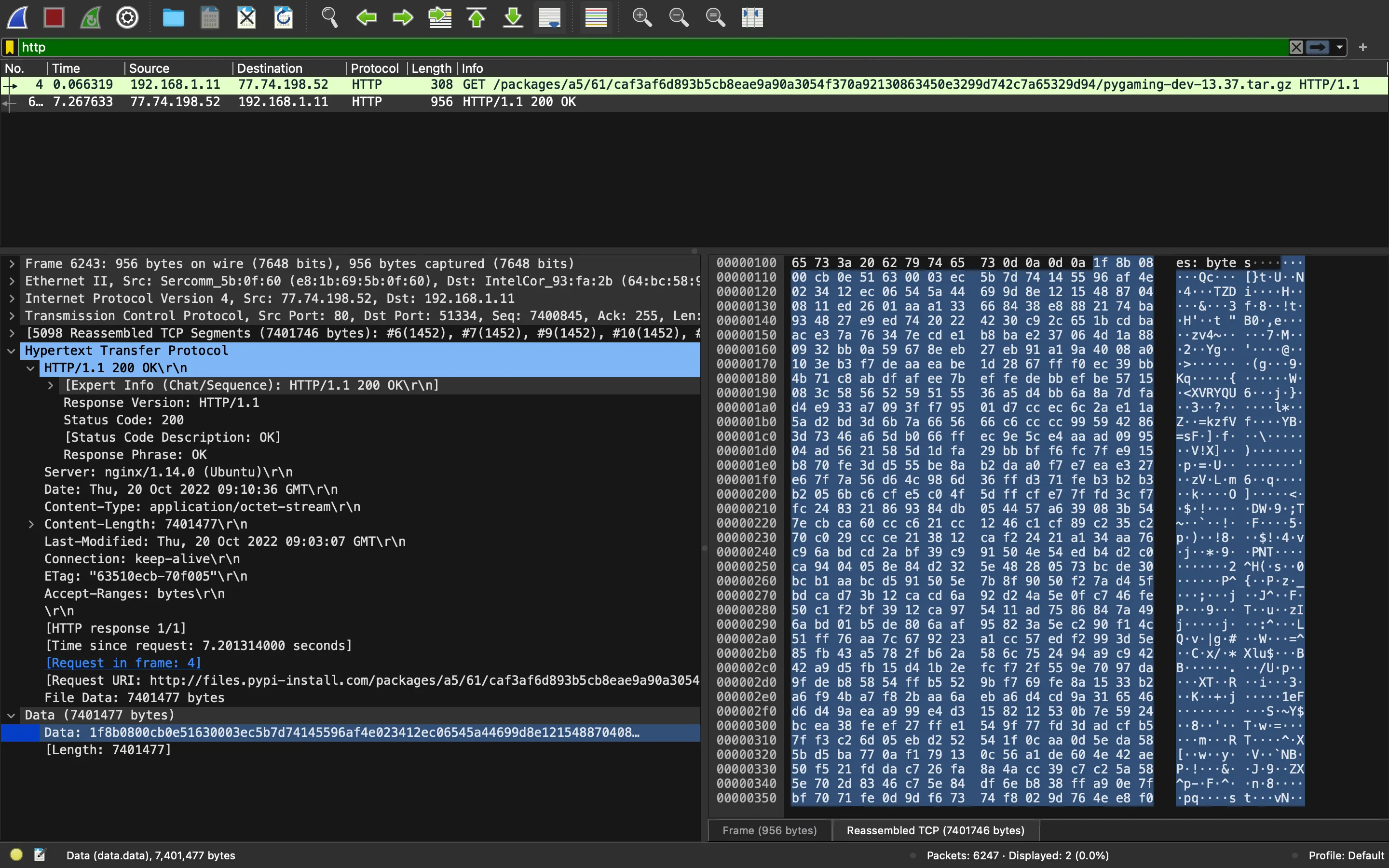Edit capture file properties notepad icon
1389x868 pixels.
(40, 855)
